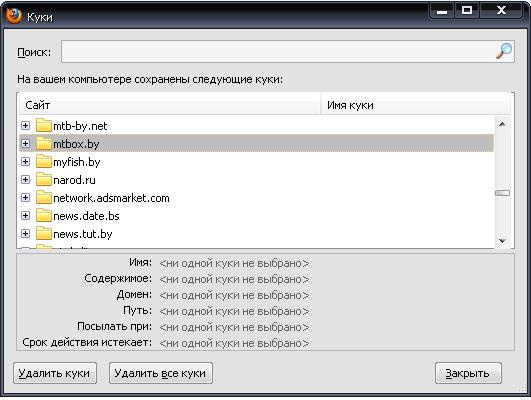Sort by the Имя куки column header
531x400 pixels.
coord(416,105)
